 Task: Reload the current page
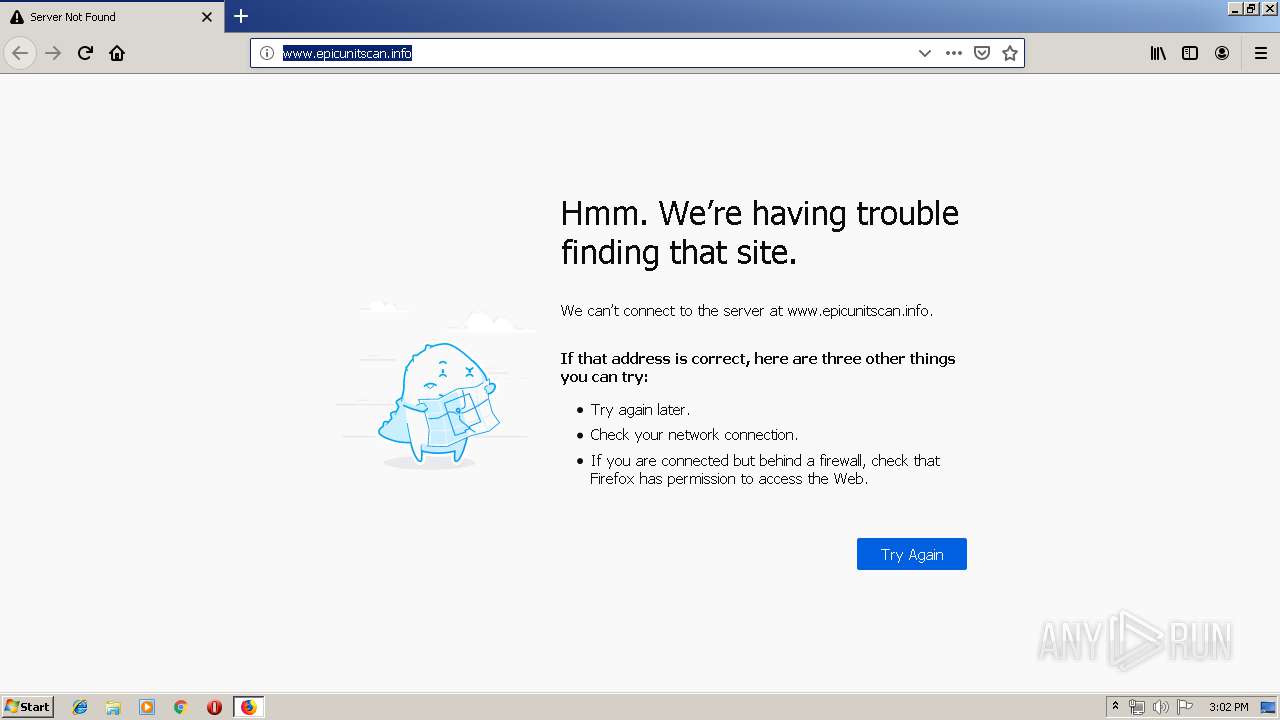click(85, 53)
